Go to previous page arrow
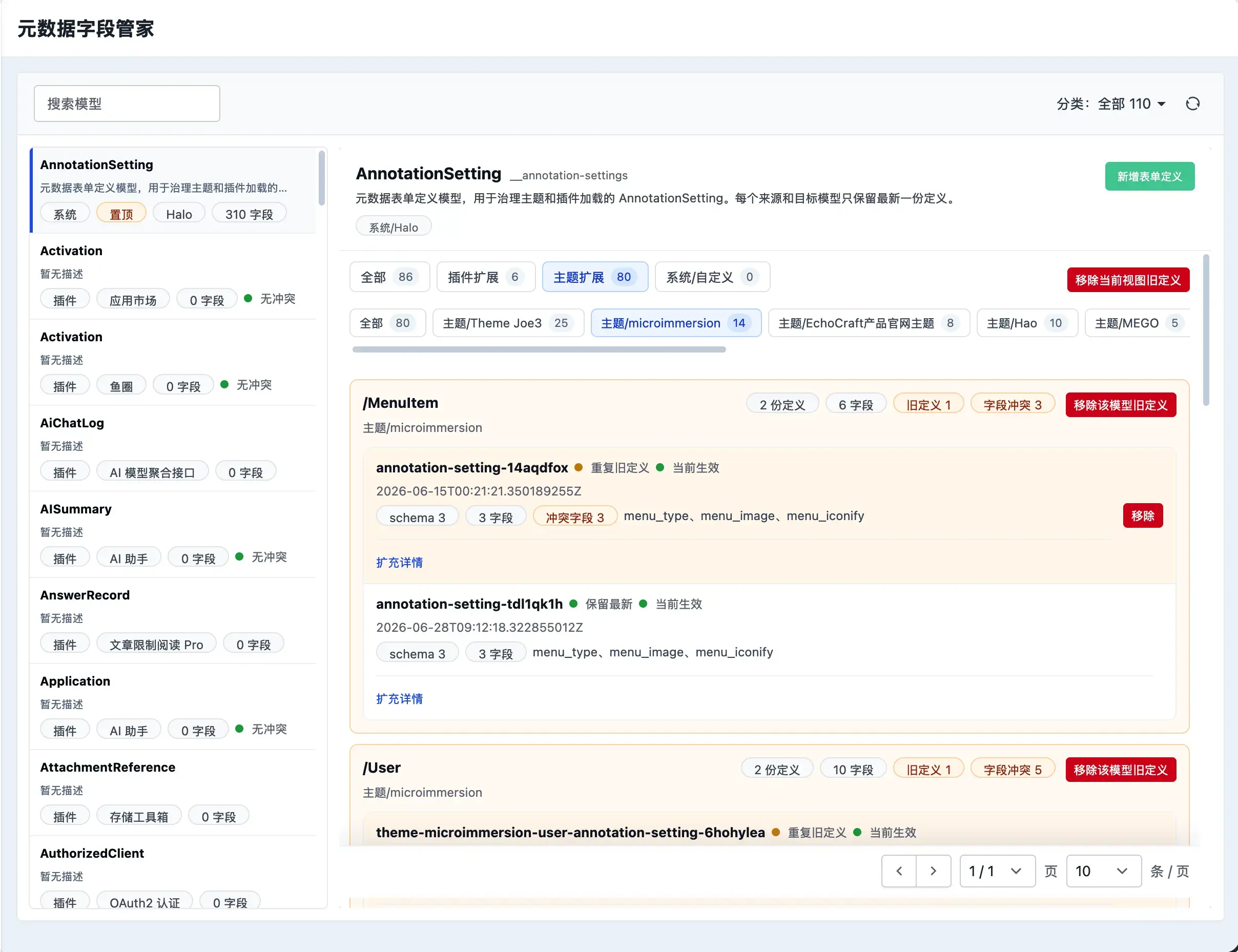The image size is (1238, 952). (x=899, y=871)
